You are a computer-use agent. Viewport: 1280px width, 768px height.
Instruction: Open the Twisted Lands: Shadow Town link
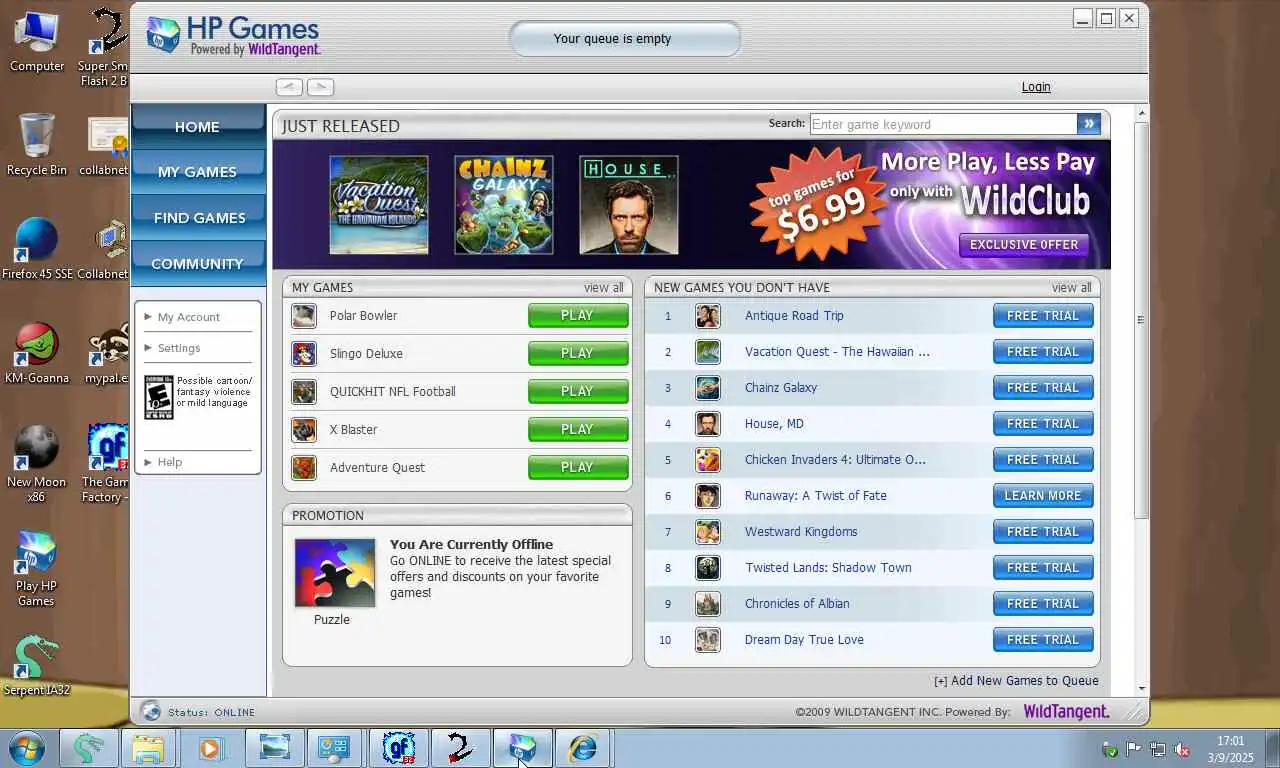point(828,568)
